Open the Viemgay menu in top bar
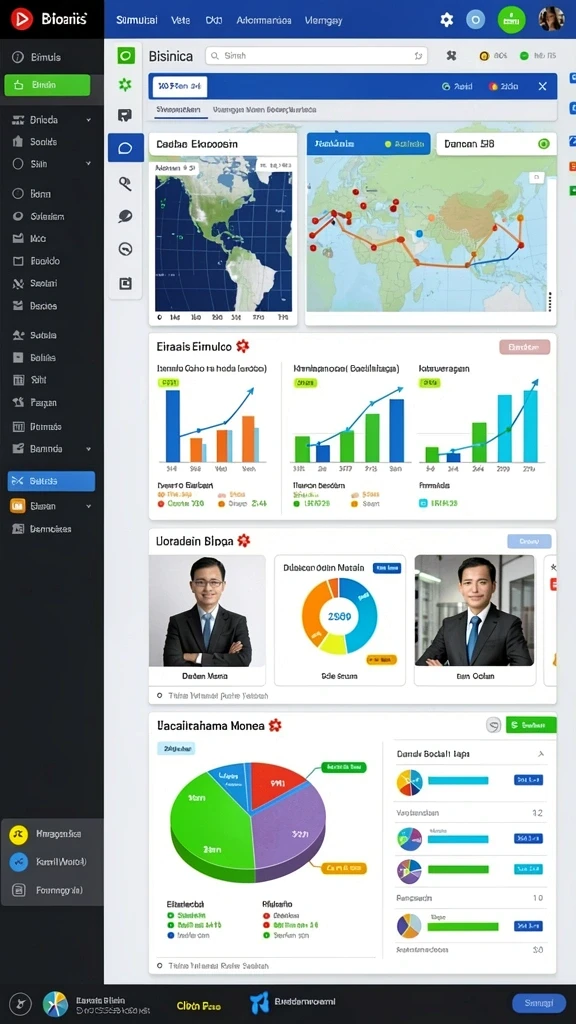Image resolution: width=576 pixels, height=1024 pixels. (x=323, y=20)
